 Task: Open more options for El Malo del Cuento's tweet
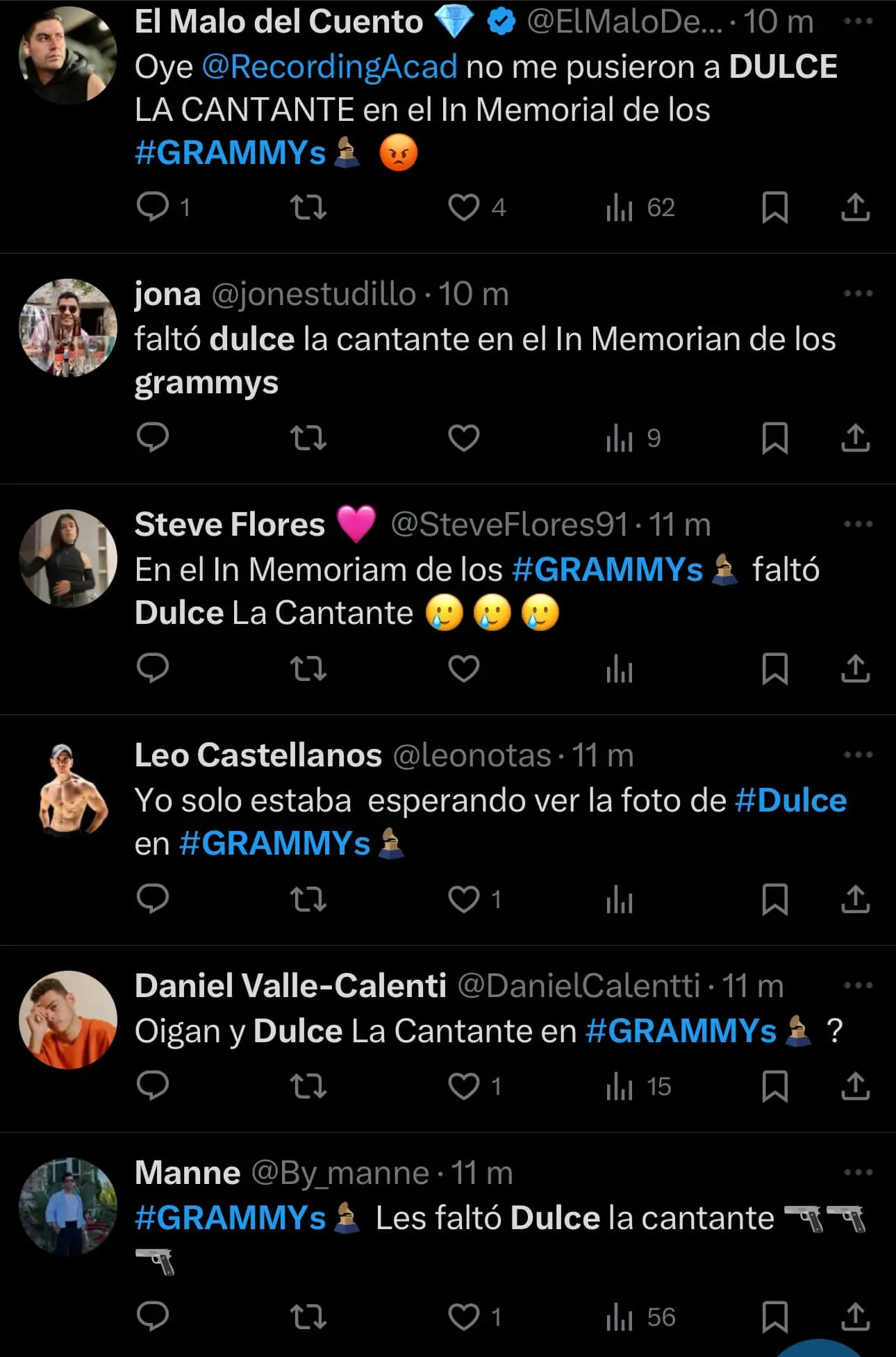pos(858,22)
